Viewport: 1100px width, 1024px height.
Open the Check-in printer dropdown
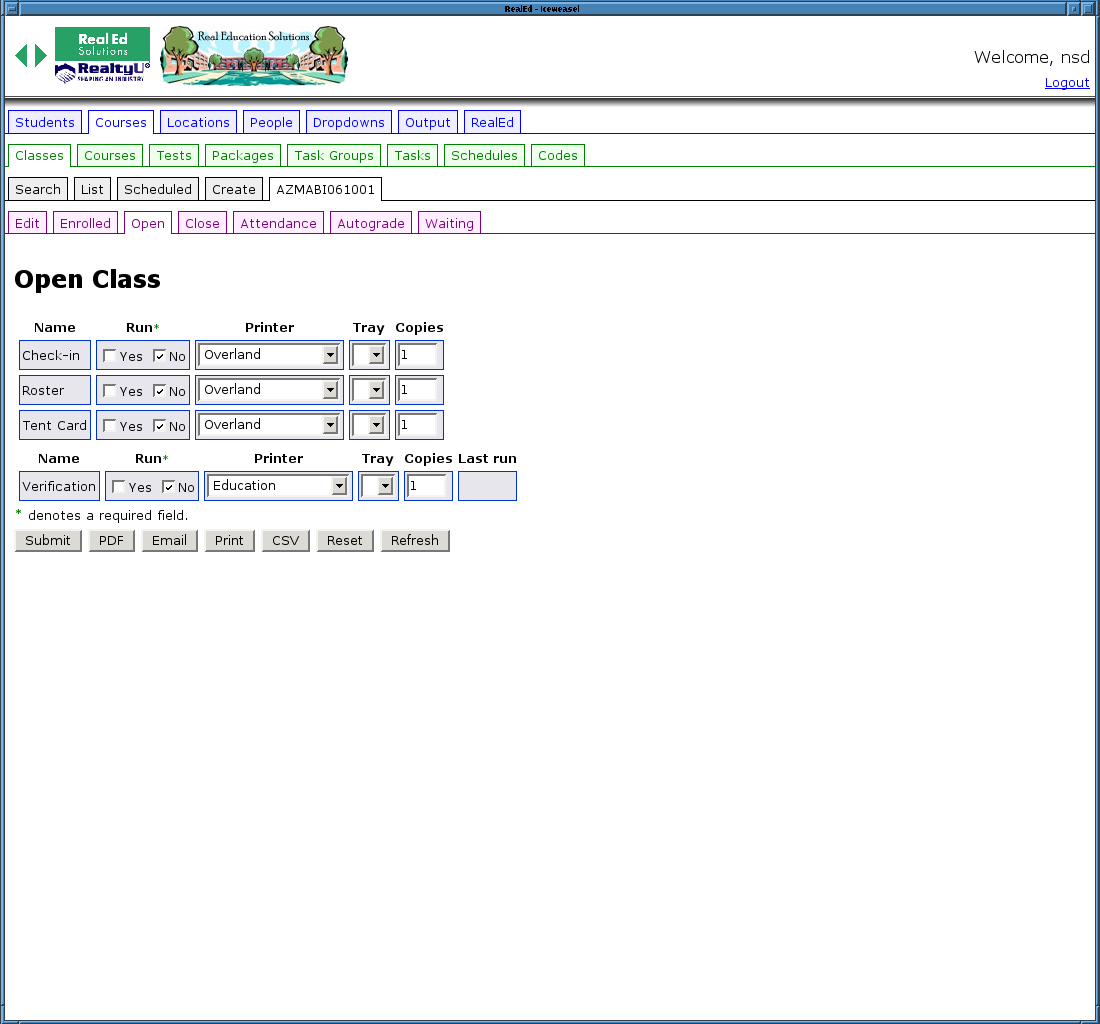269,355
